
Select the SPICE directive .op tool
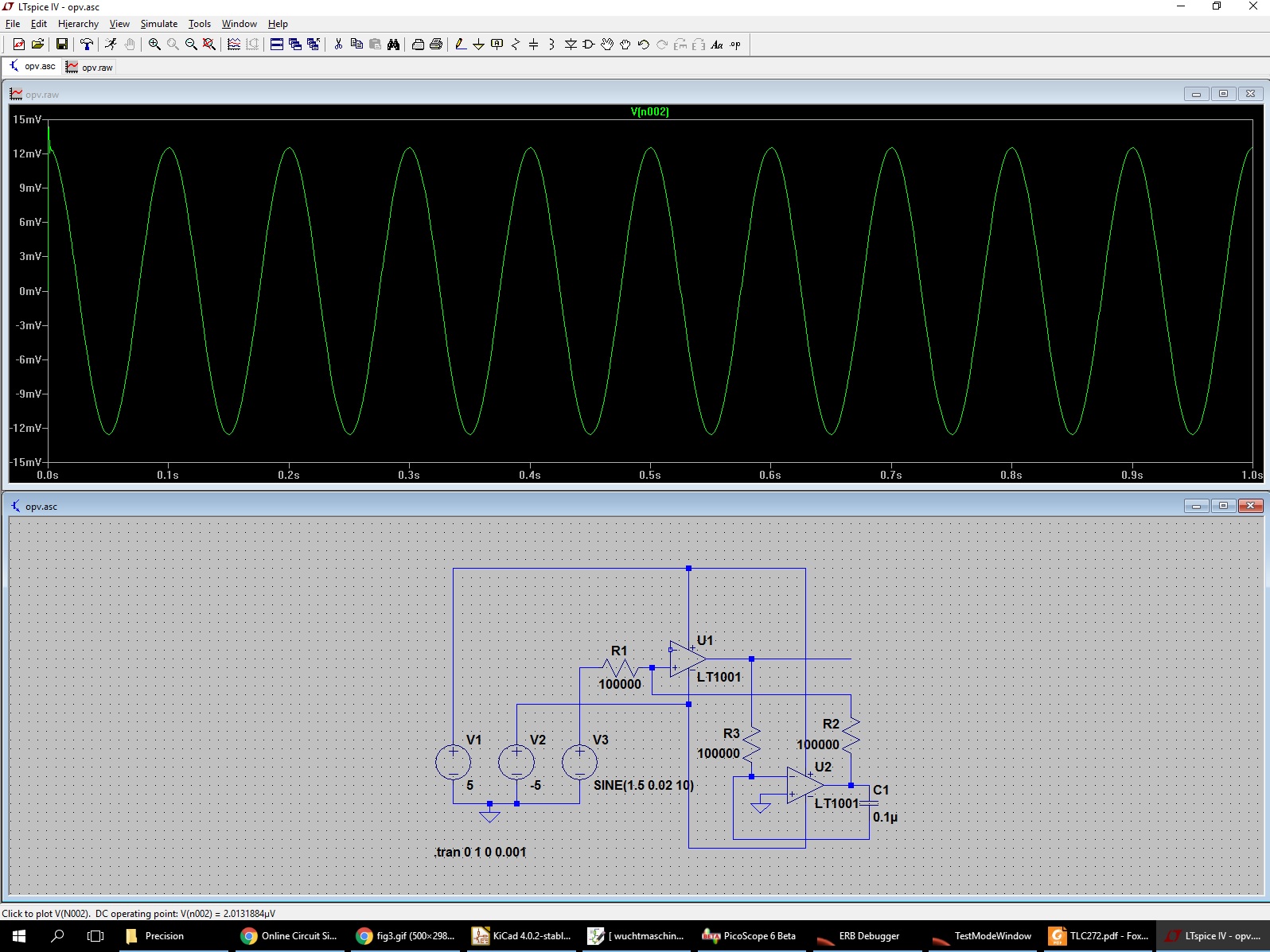pos(735,45)
